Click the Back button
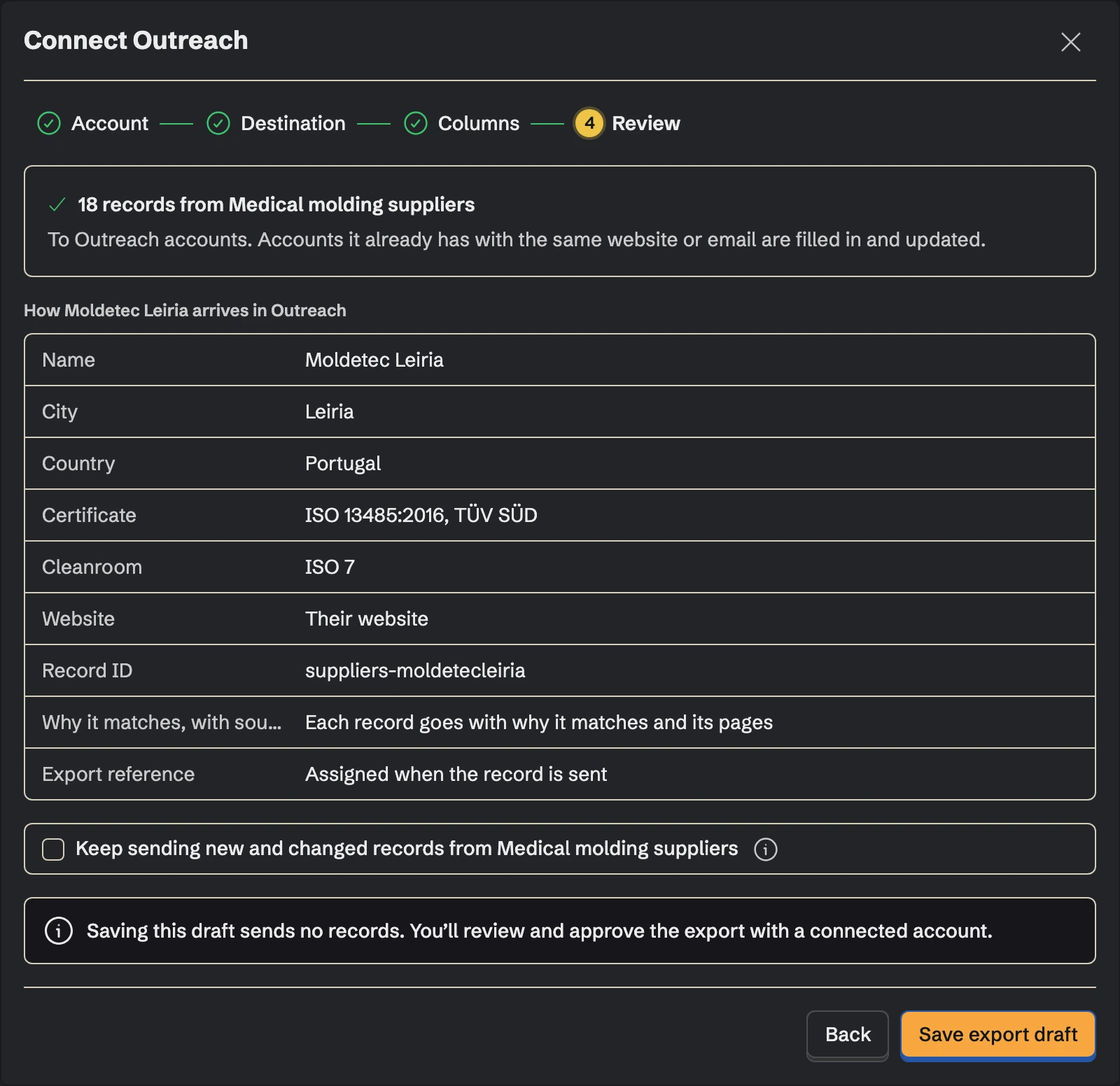This screenshot has width=1120, height=1086. (848, 1034)
